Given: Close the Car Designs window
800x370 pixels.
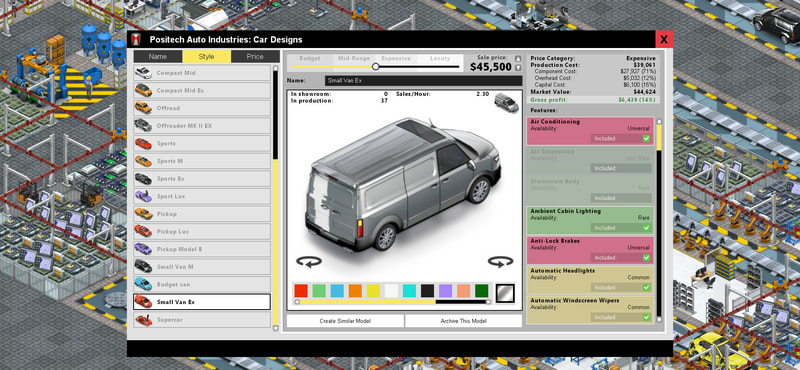Looking at the screenshot, I should point(664,39).
